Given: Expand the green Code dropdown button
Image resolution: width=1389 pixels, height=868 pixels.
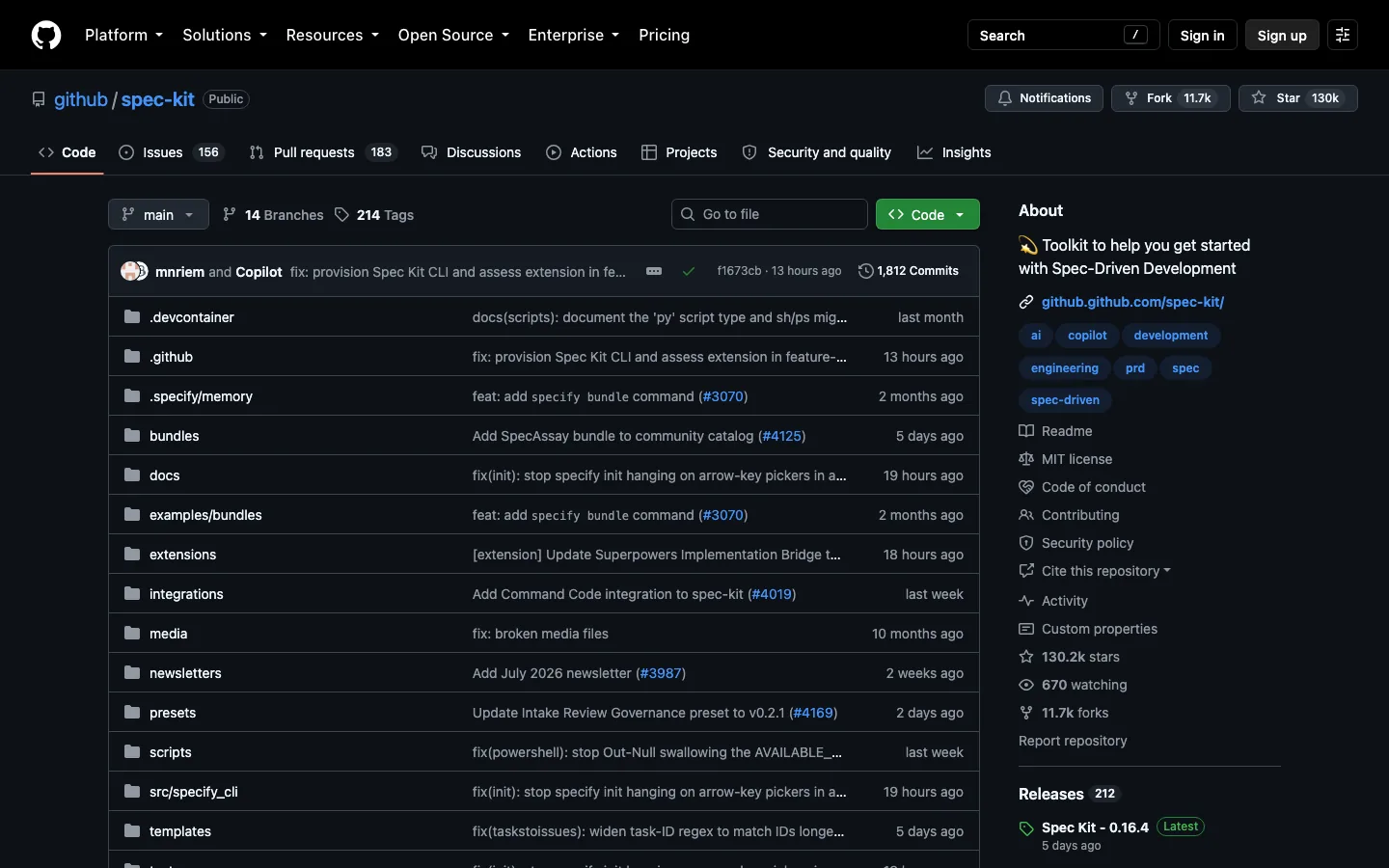Looking at the screenshot, I should pyautogui.click(x=928, y=214).
